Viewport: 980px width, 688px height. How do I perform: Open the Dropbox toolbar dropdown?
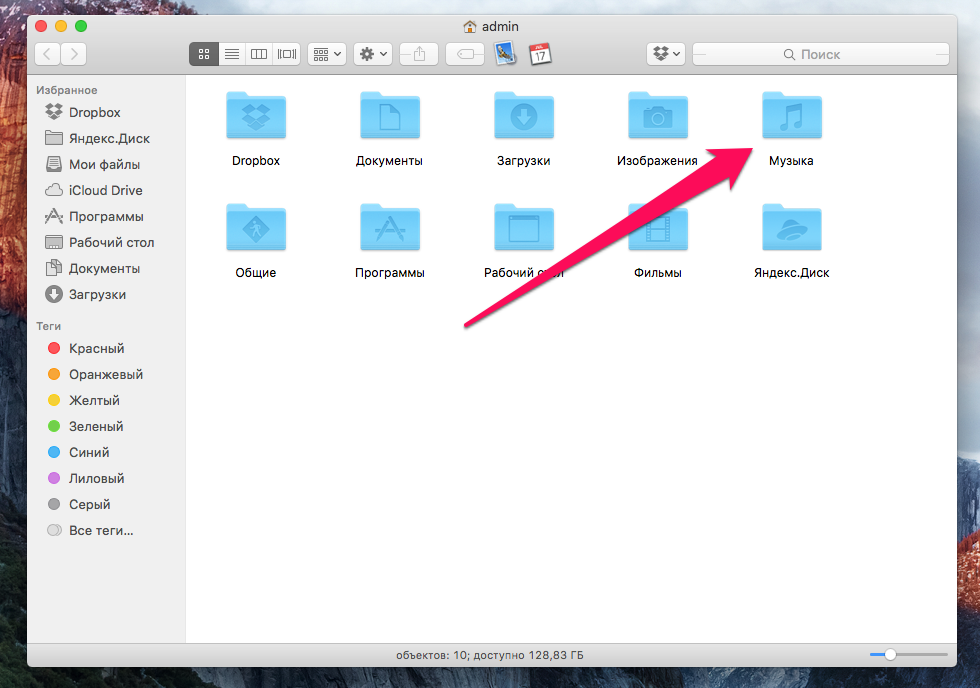tap(666, 54)
